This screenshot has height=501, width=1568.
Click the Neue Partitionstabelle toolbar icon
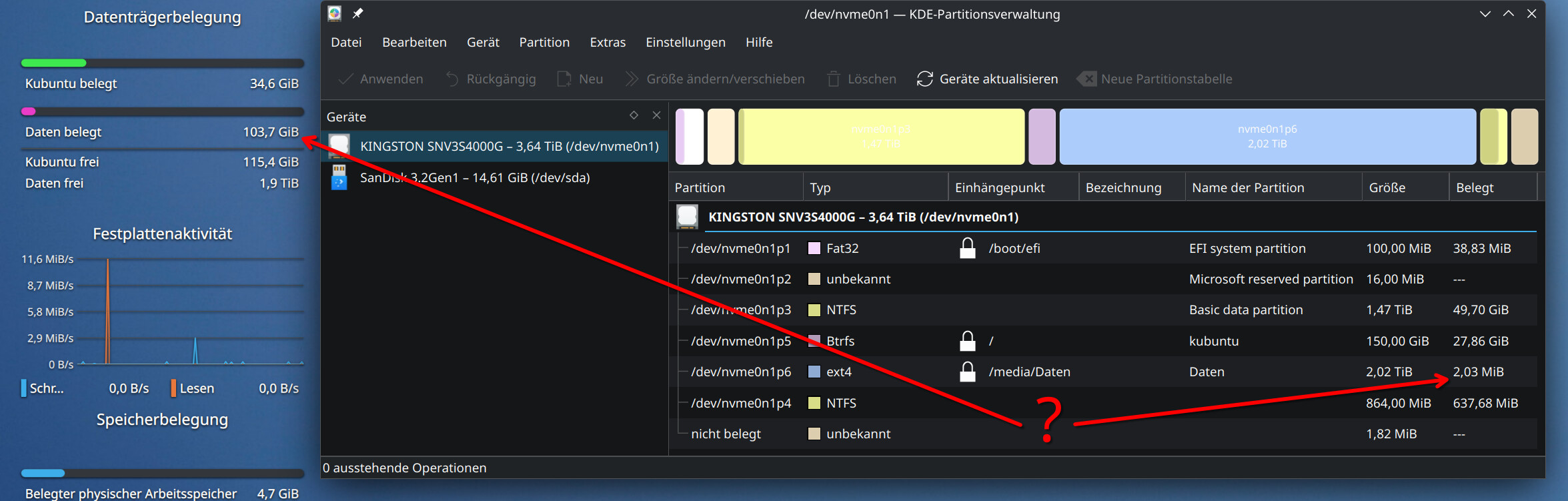pos(1086,79)
